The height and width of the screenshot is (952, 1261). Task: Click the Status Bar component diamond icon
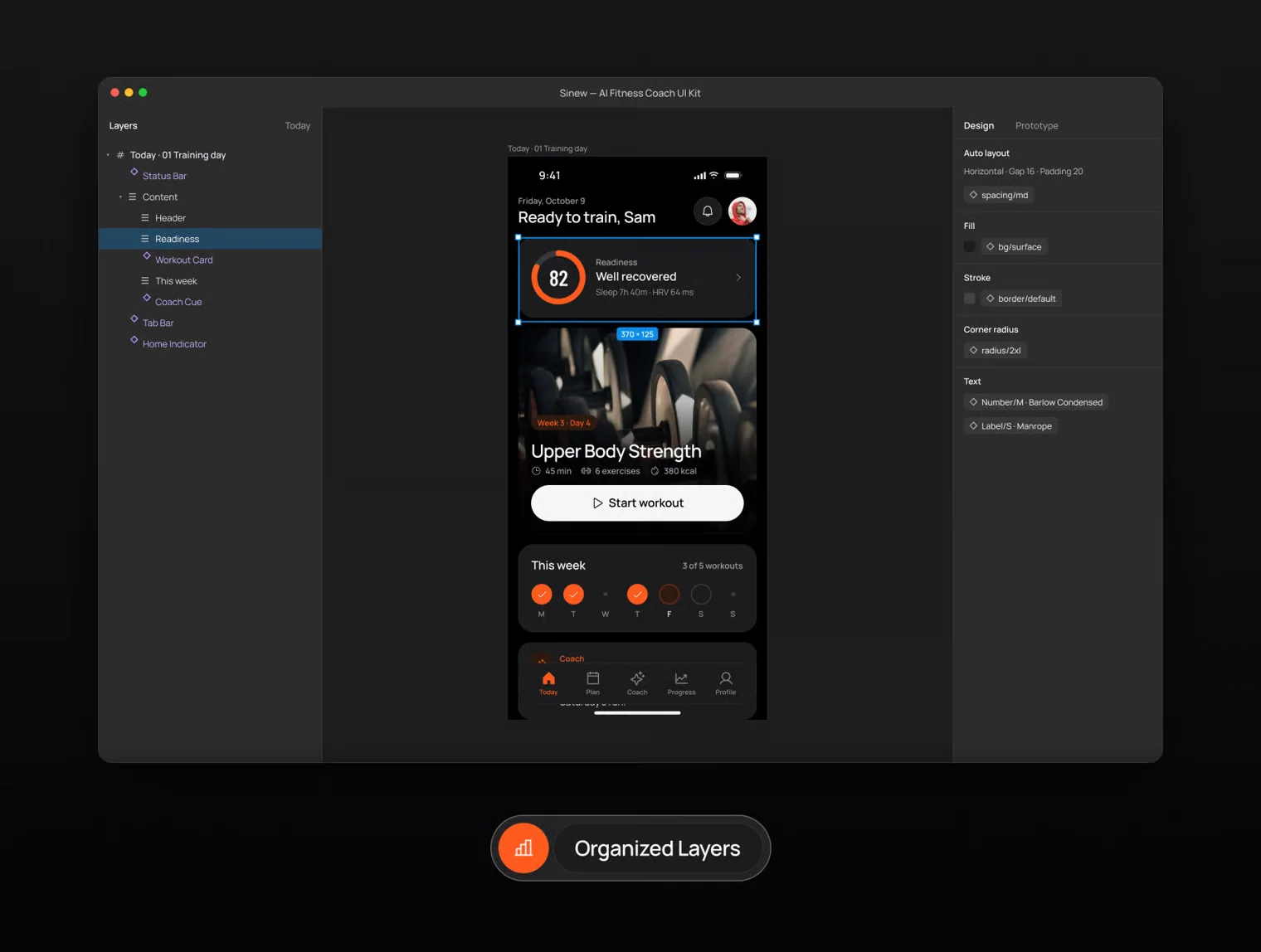pos(134,172)
